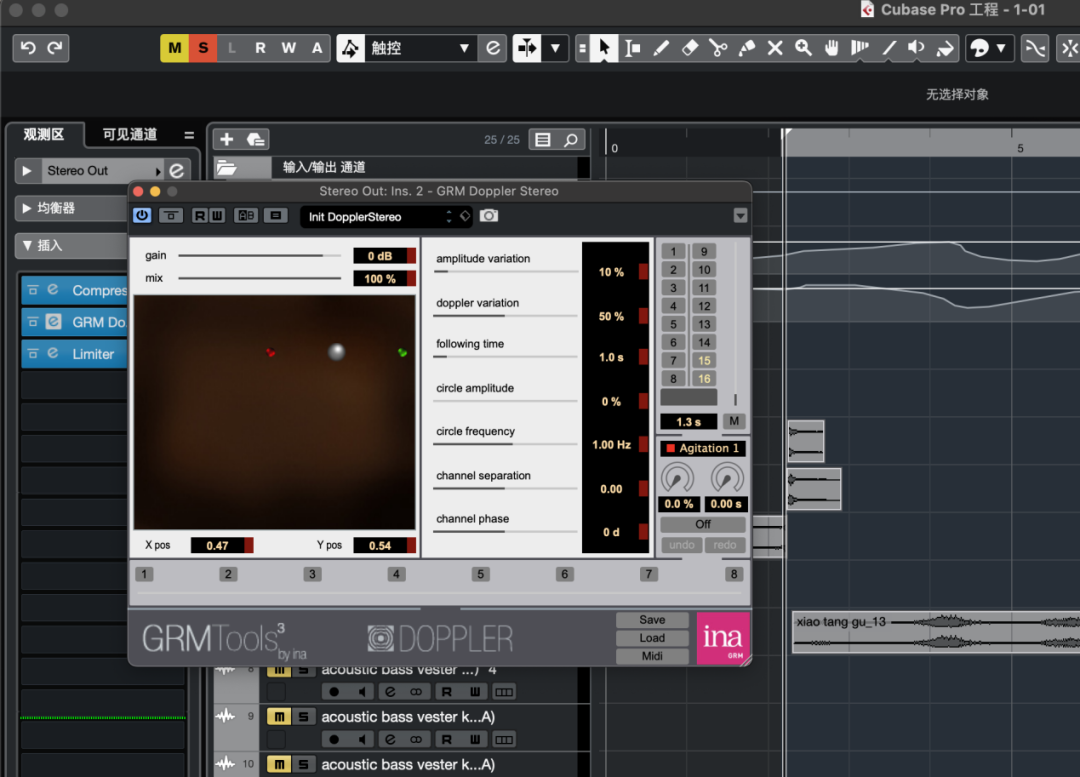Open the snap type dropdown arrow
The height and width of the screenshot is (777, 1080).
click(555, 48)
